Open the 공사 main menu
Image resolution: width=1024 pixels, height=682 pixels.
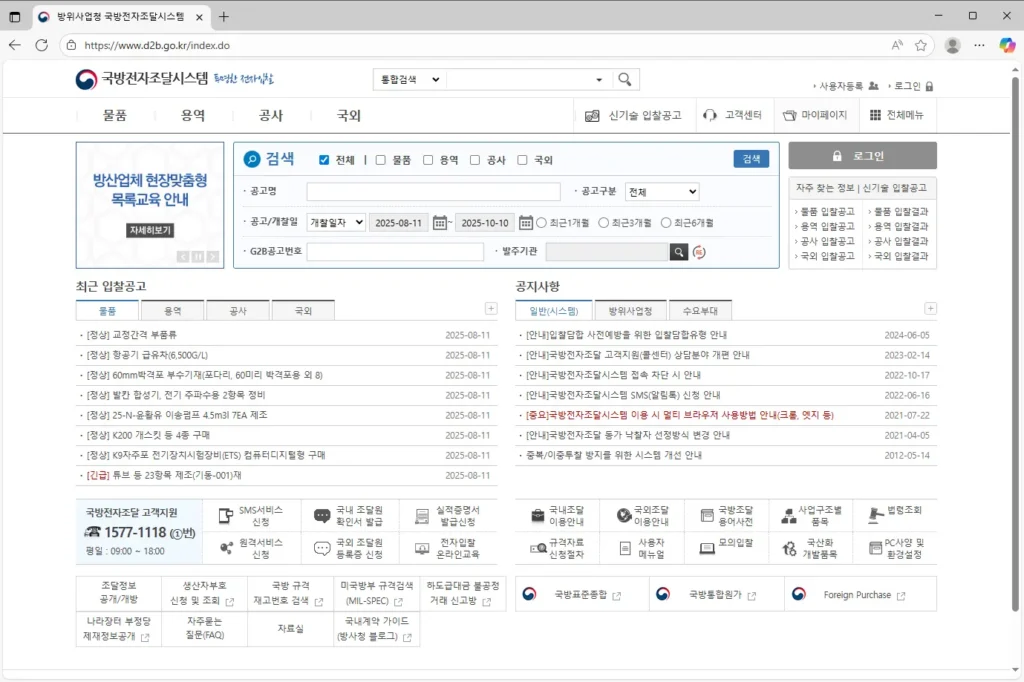pos(270,116)
